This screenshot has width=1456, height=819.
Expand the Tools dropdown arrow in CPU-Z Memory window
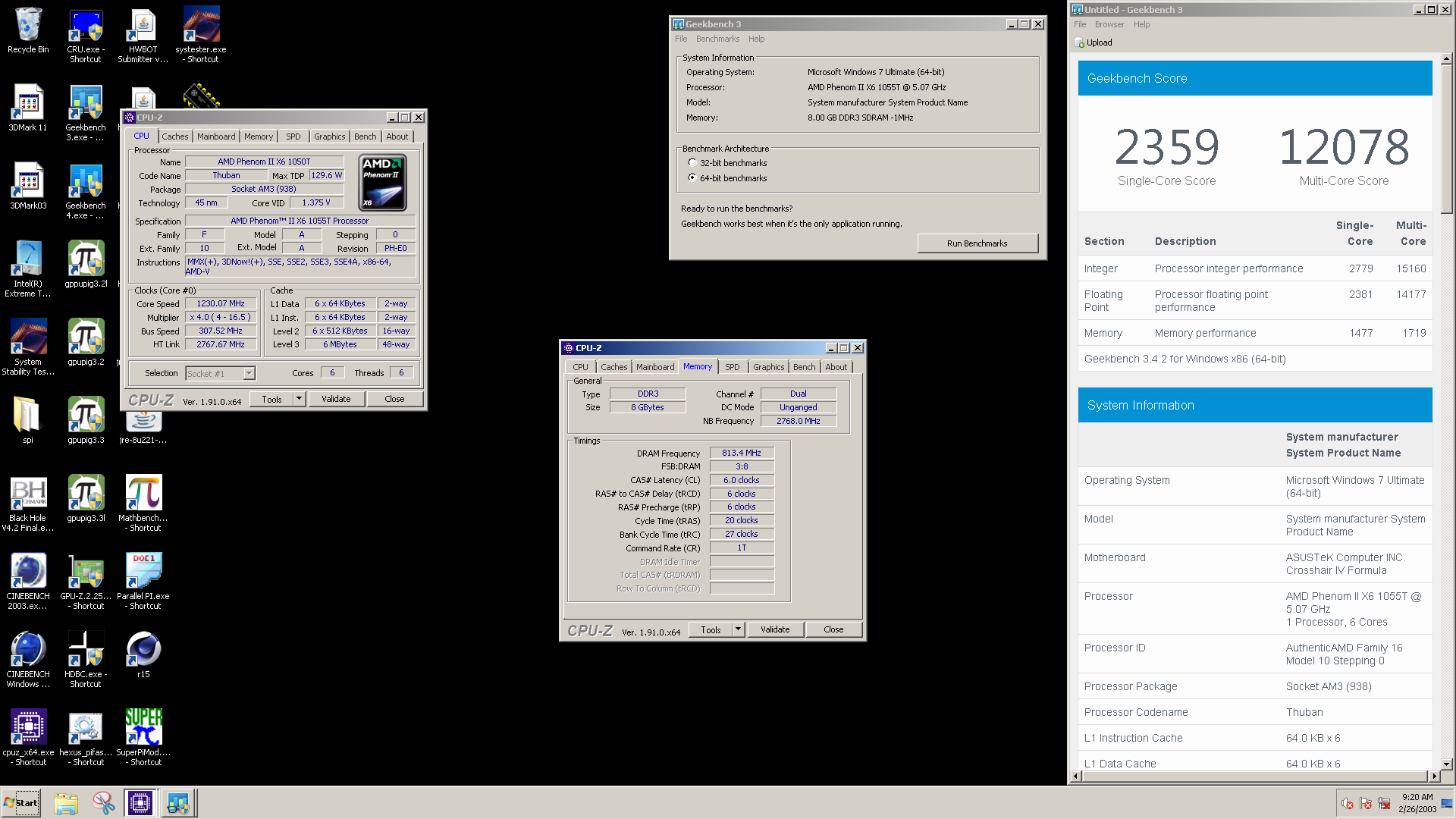[738, 629]
